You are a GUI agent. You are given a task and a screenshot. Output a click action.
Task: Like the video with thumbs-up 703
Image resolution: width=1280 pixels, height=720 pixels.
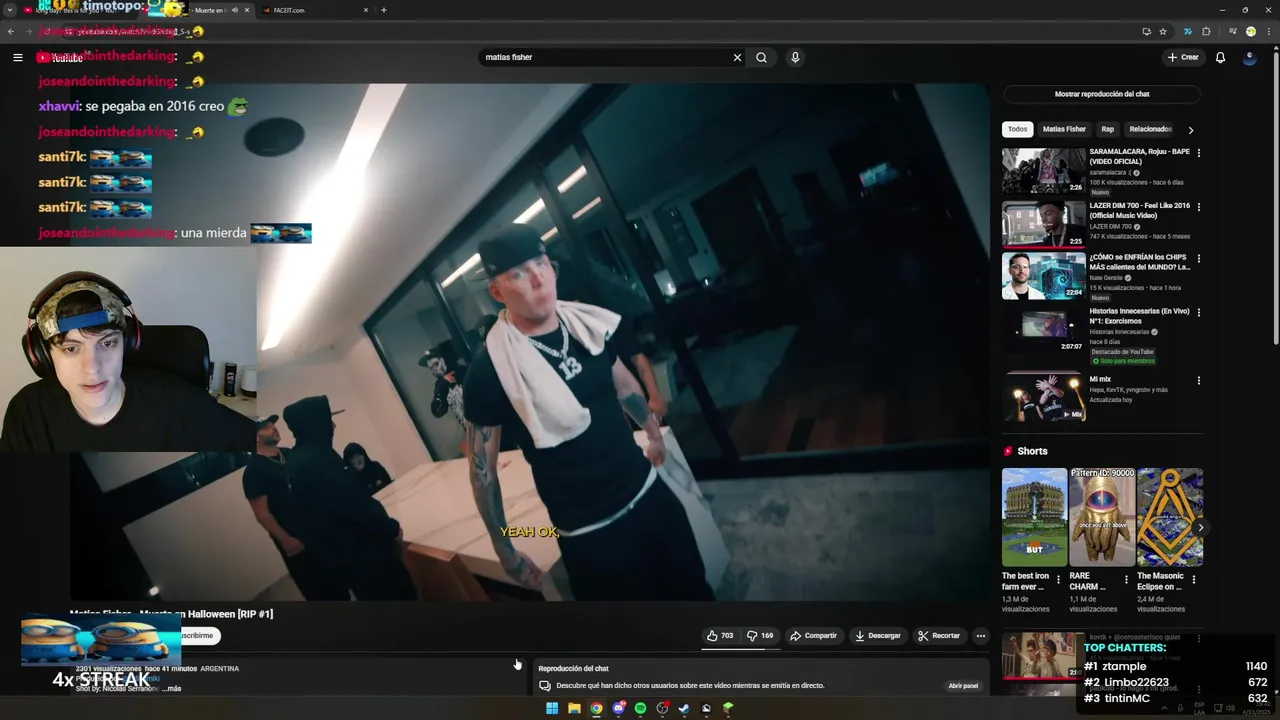coord(720,636)
